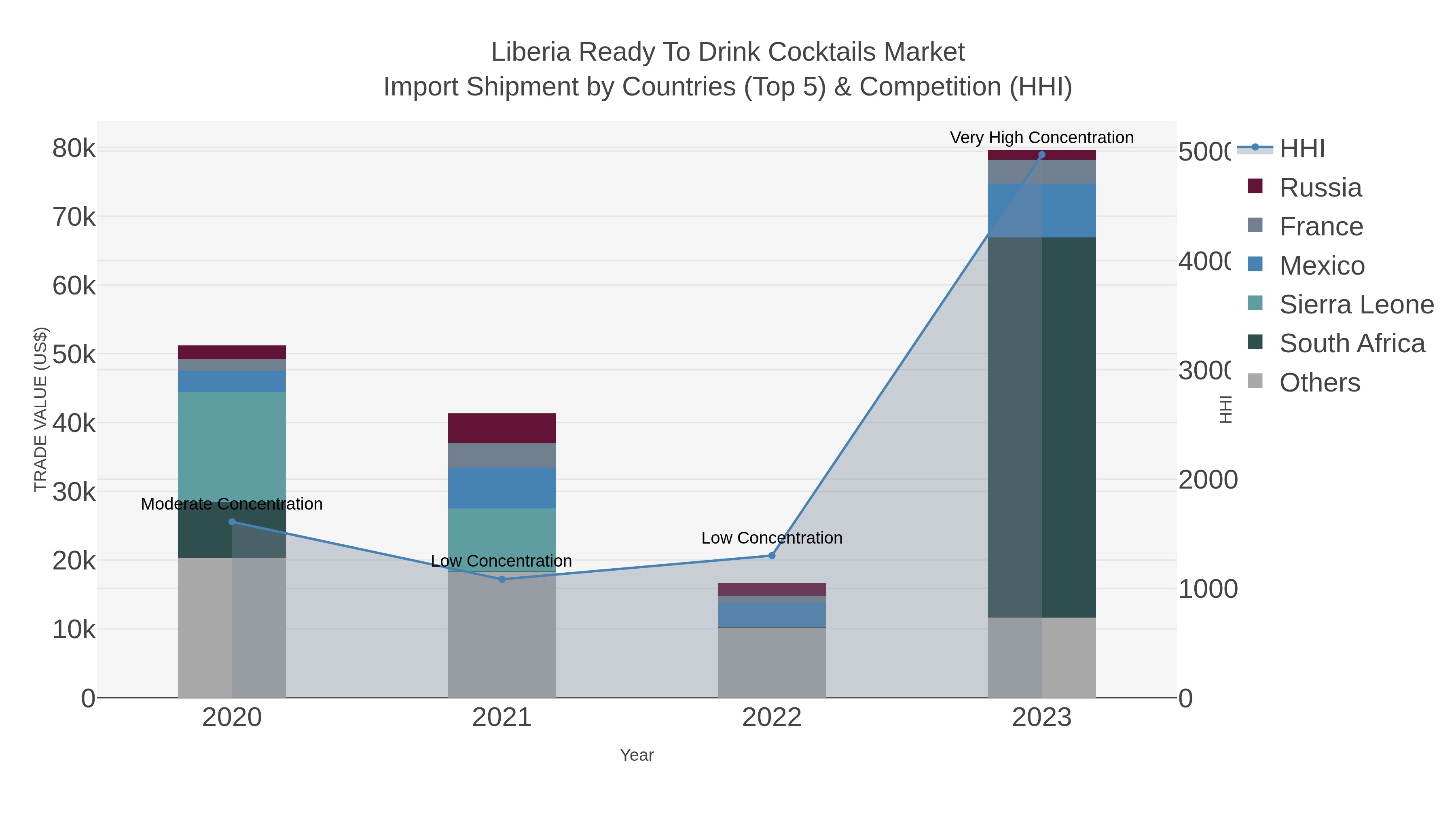Click the 2021 x-axis label
1456x819 pixels.
point(502,718)
